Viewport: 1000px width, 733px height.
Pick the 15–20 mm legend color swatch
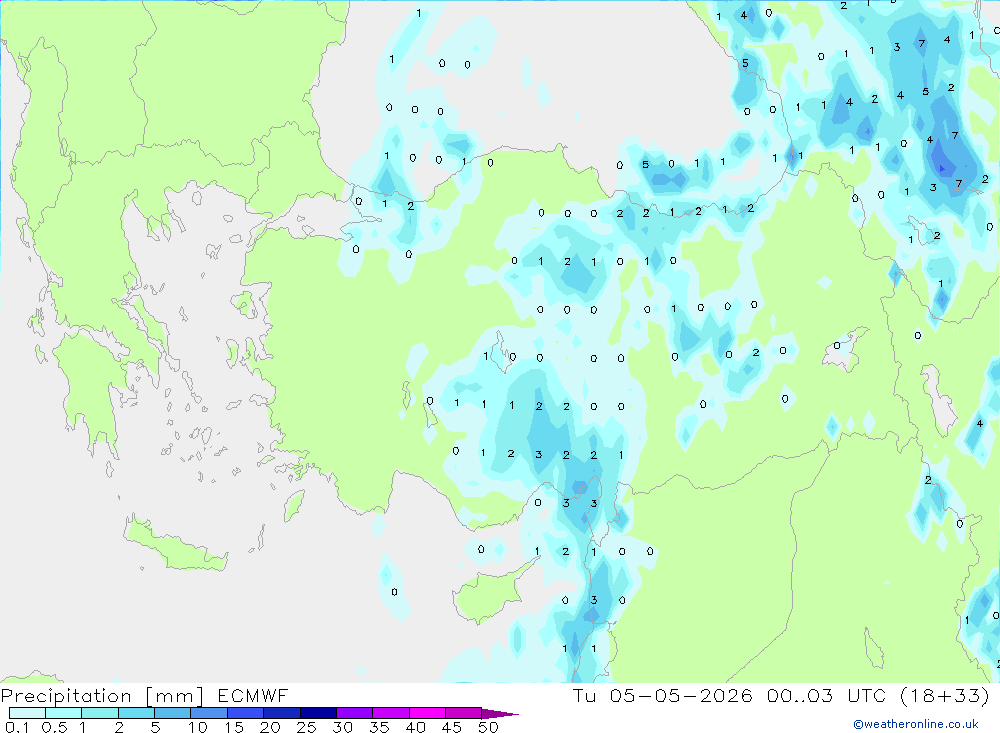click(246, 713)
